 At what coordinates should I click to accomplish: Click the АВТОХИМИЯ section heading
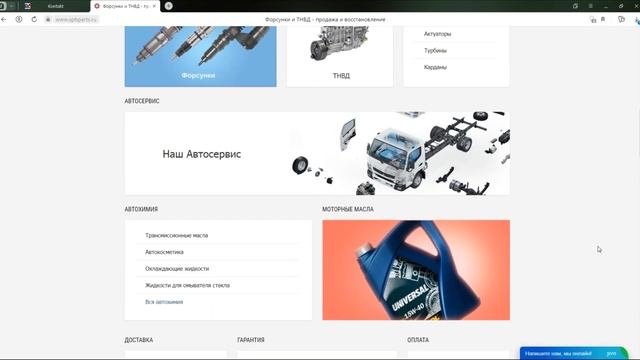pyautogui.click(x=141, y=209)
